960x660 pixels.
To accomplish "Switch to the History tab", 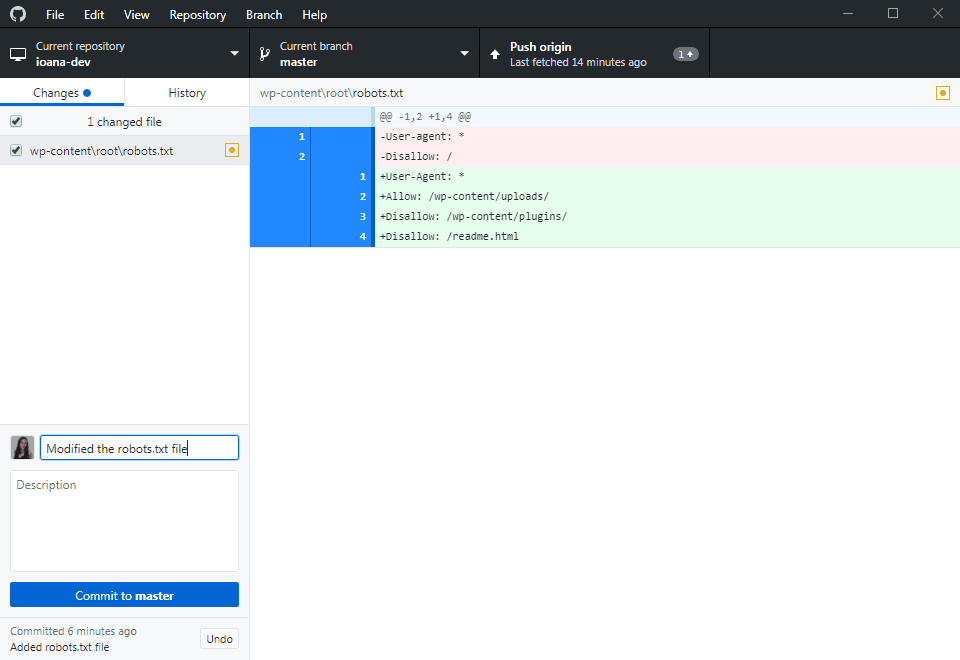I will point(187,92).
